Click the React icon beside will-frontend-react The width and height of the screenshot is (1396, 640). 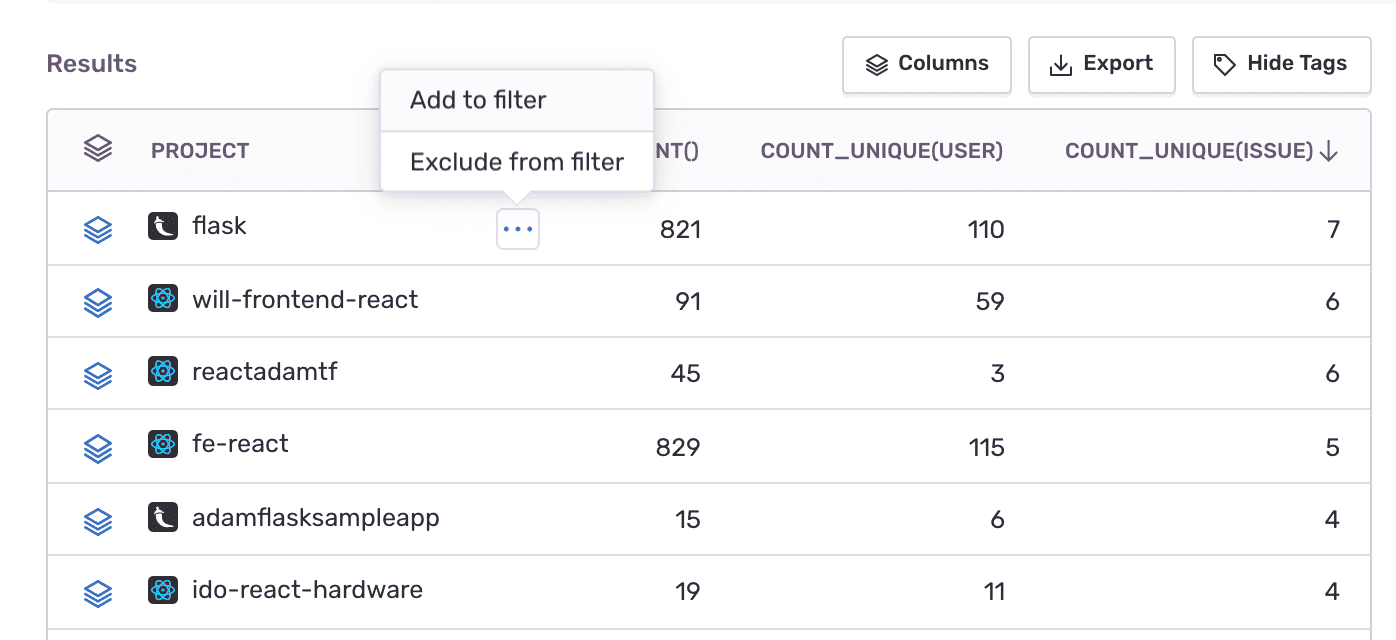point(163,298)
